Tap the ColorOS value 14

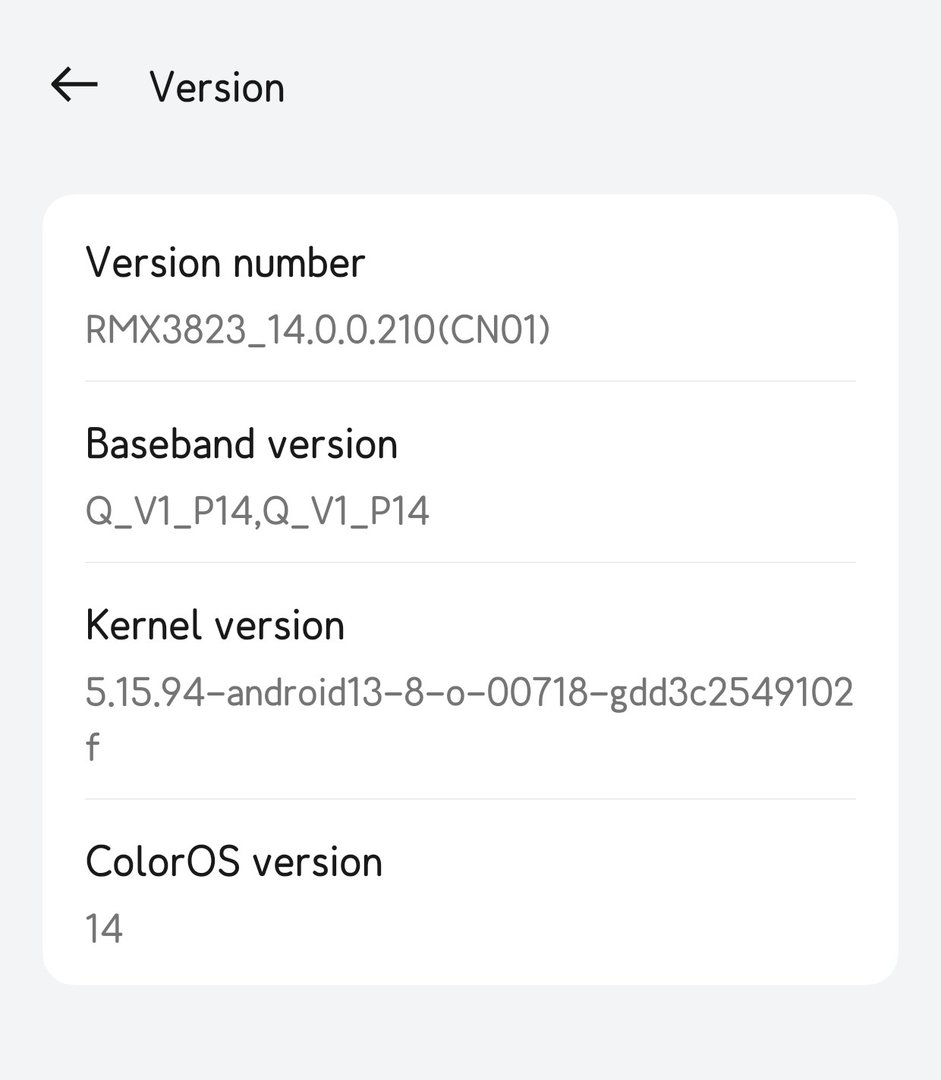[x=104, y=928]
